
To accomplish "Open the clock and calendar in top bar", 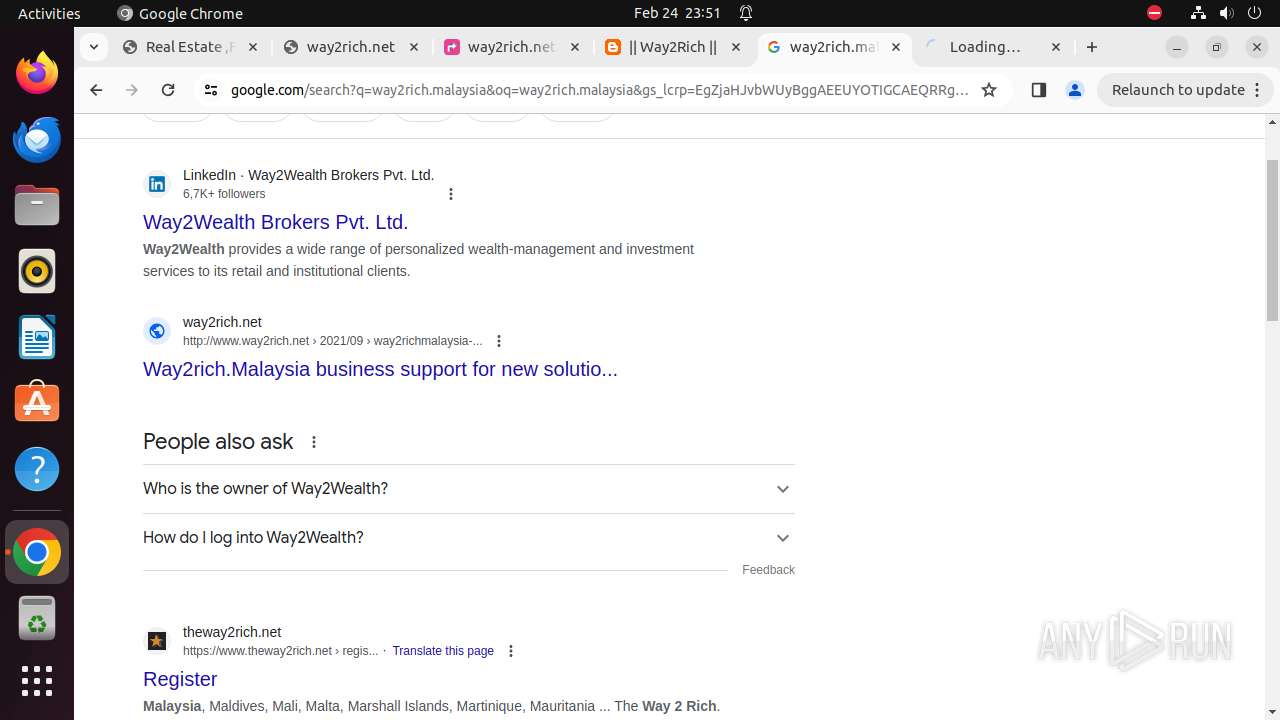I will [x=677, y=13].
